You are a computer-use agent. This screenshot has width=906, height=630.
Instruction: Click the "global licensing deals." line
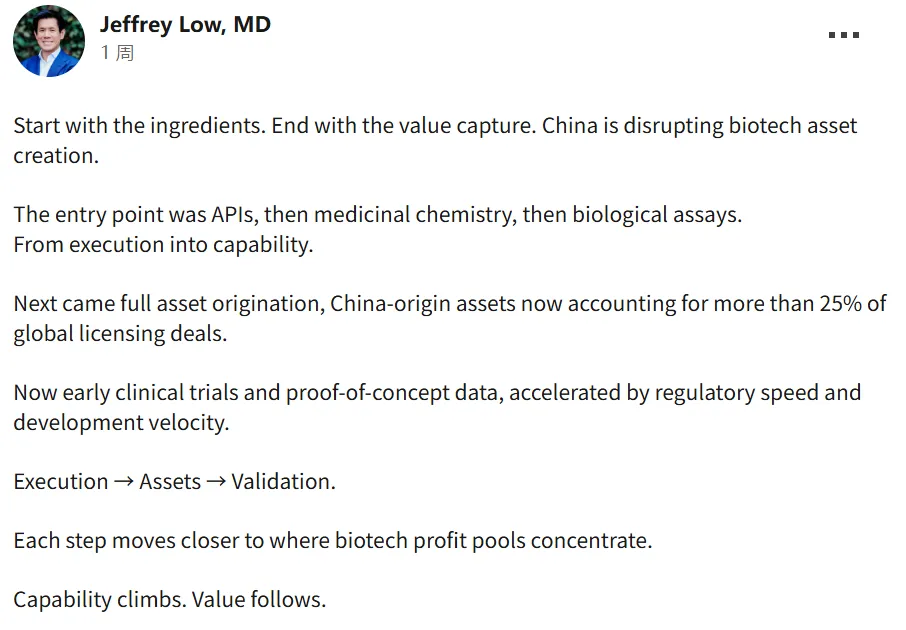(x=120, y=334)
